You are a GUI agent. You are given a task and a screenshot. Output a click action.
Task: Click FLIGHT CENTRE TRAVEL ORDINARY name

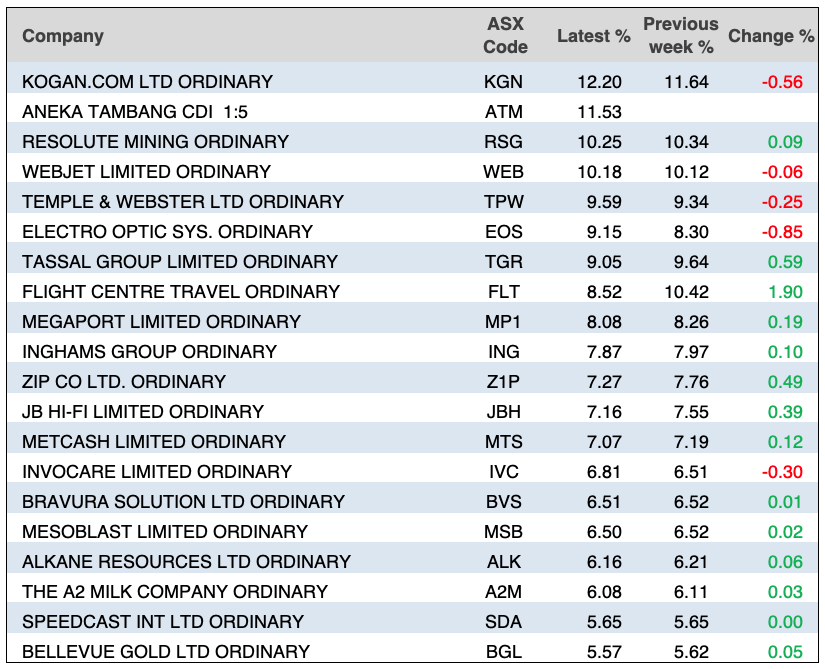click(181, 292)
